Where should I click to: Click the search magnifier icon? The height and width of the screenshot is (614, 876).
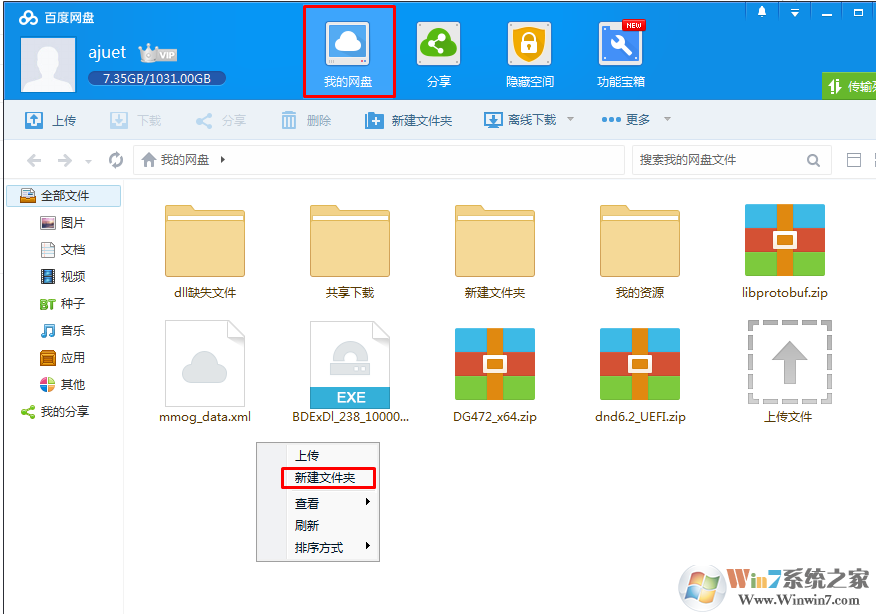(x=813, y=161)
